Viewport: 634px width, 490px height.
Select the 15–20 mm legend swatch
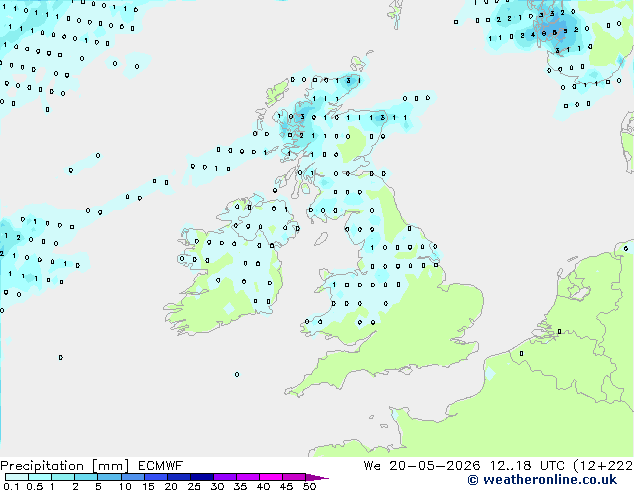pyautogui.click(x=156, y=477)
